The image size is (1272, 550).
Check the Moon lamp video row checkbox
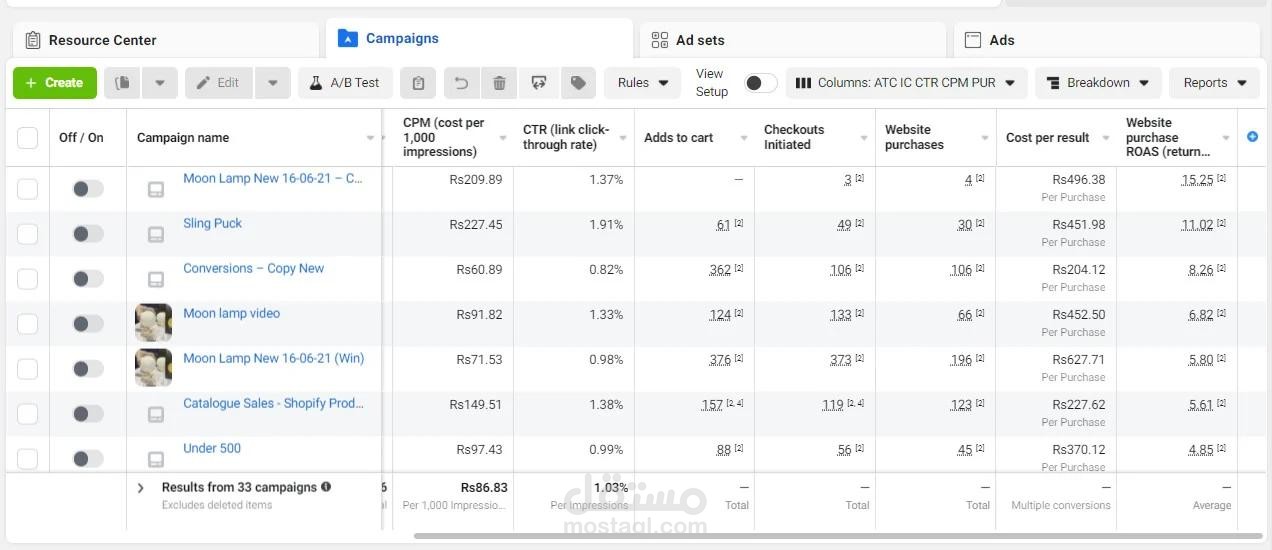click(x=28, y=324)
